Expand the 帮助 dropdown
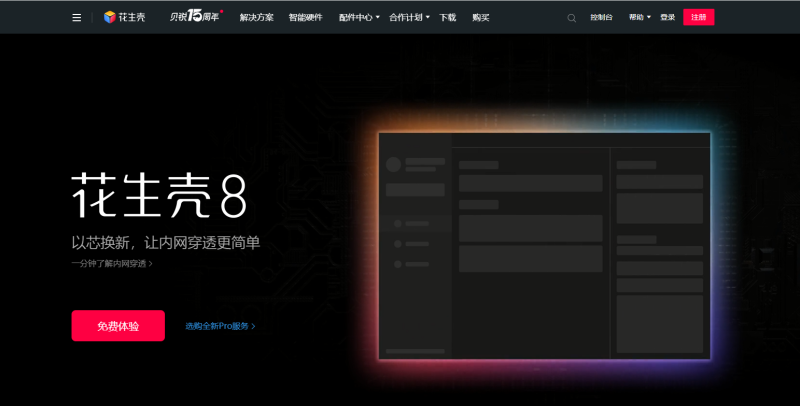The width and height of the screenshot is (800, 406). click(640, 17)
